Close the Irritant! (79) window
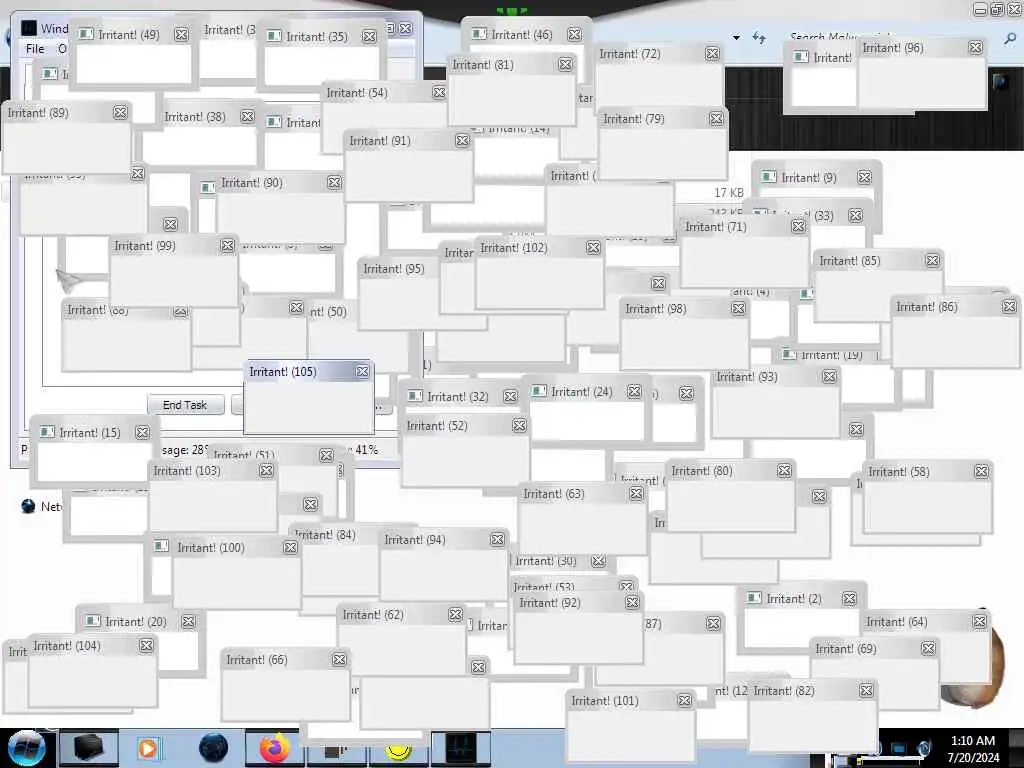1024x768 pixels. [x=716, y=119]
